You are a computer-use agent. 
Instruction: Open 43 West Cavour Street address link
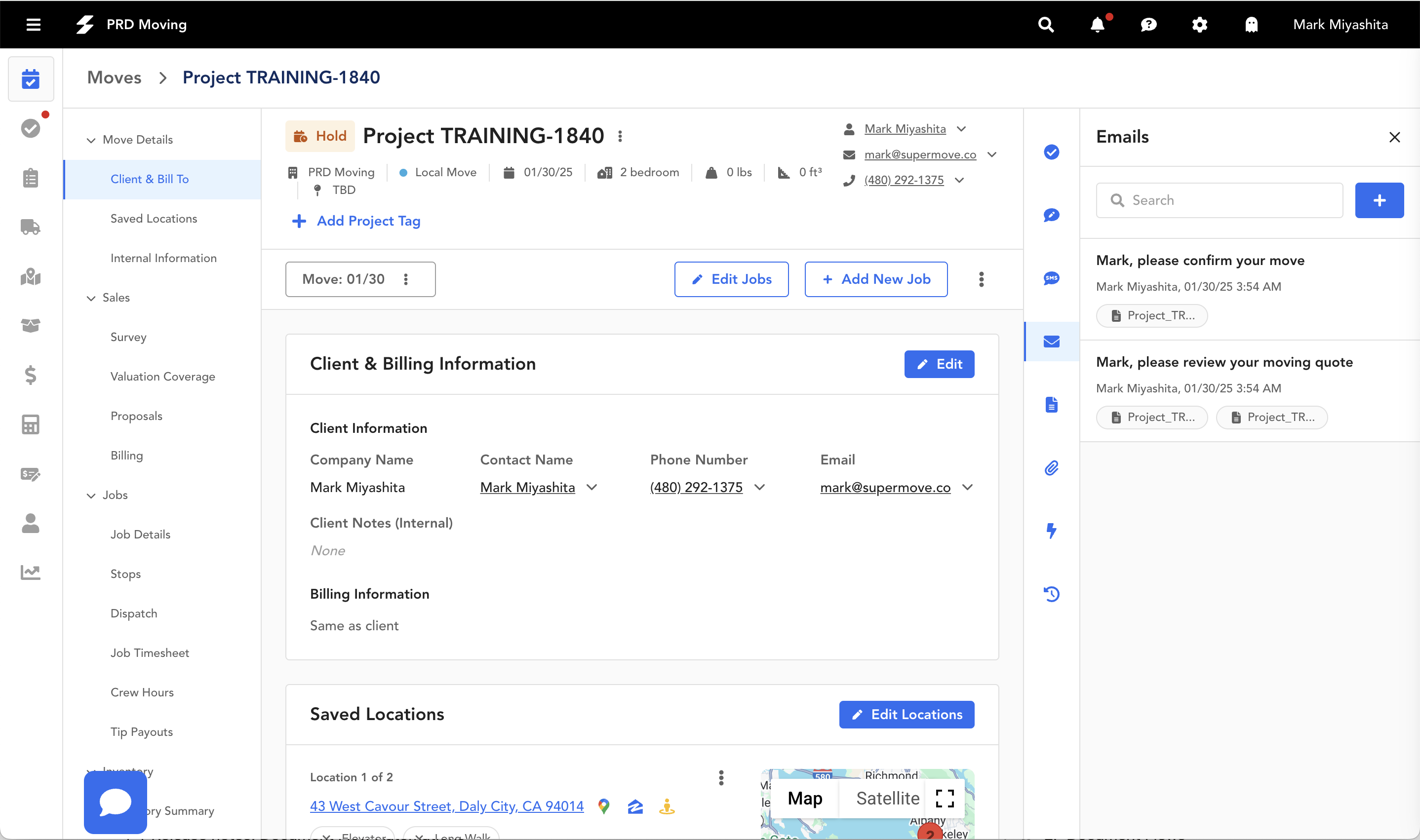(447, 806)
